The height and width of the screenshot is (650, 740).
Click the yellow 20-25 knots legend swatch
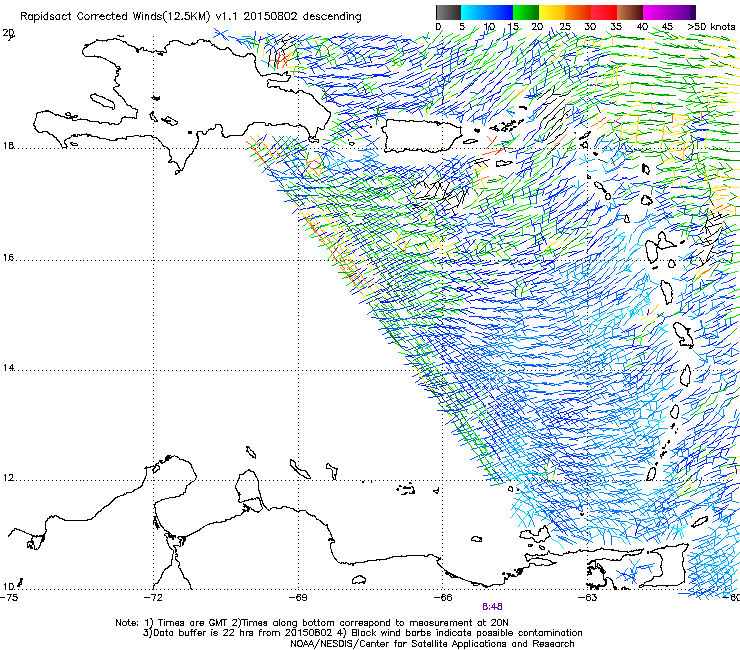(x=552, y=12)
